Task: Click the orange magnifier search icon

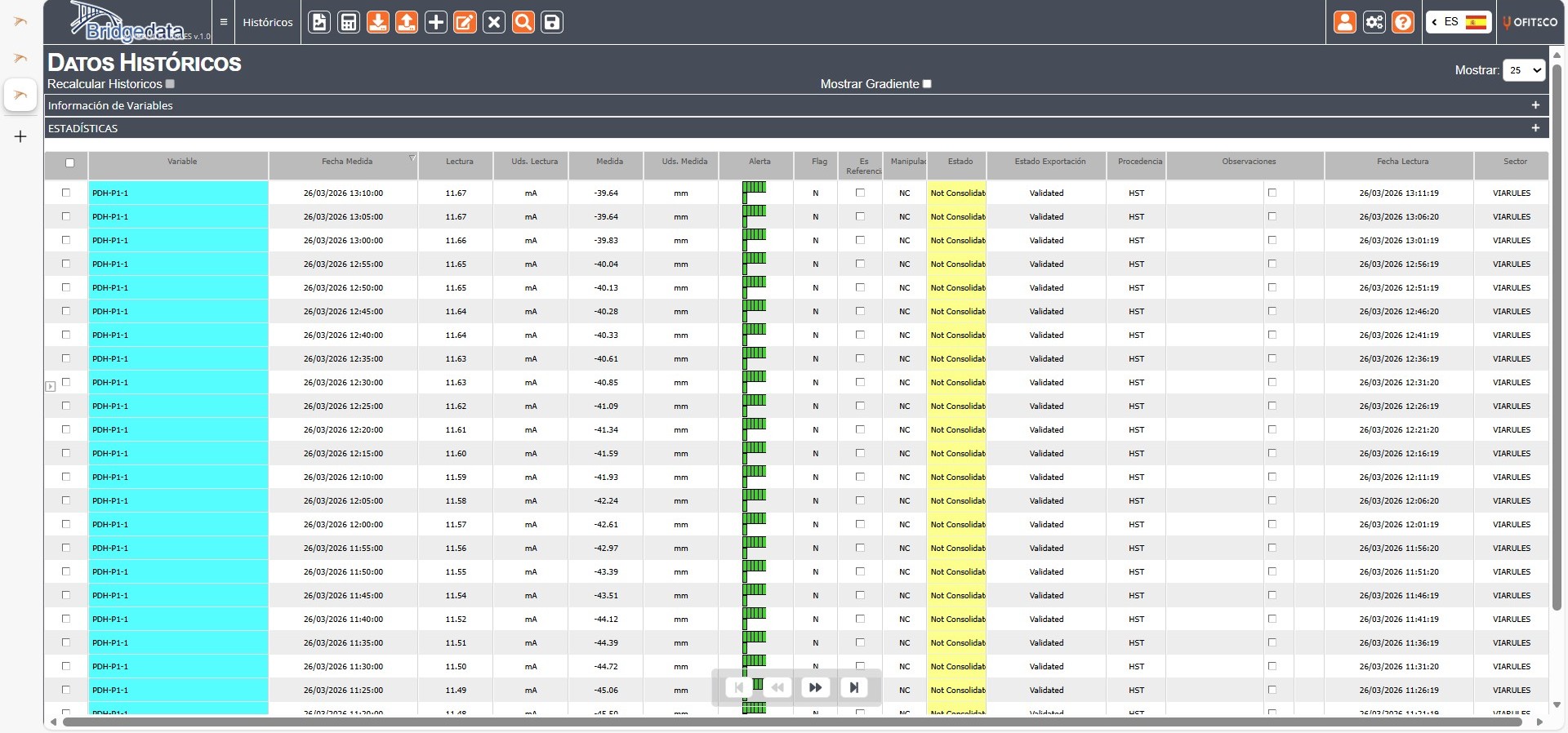Action: pyautogui.click(x=523, y=22)
